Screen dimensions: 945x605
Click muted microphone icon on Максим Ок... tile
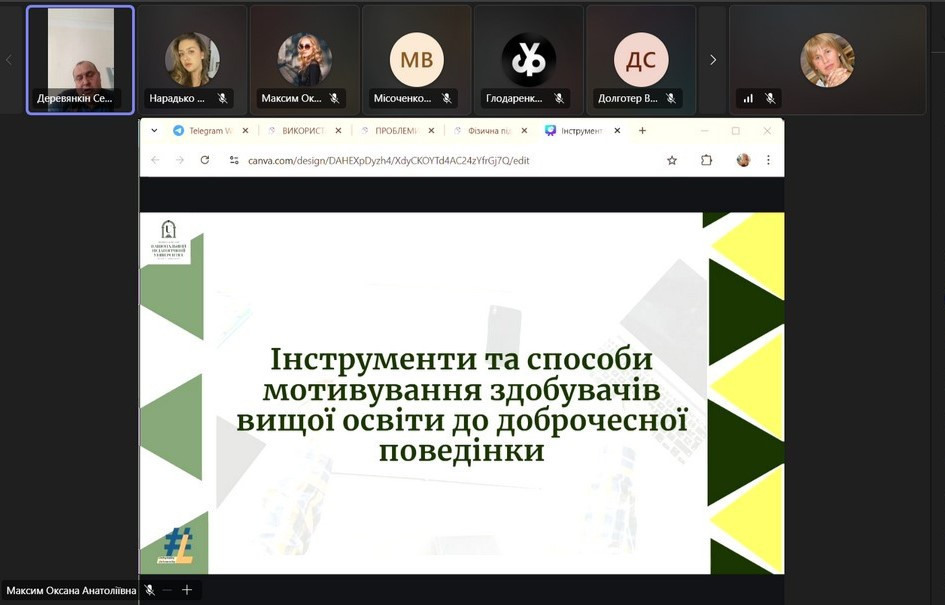click(334, 98)
